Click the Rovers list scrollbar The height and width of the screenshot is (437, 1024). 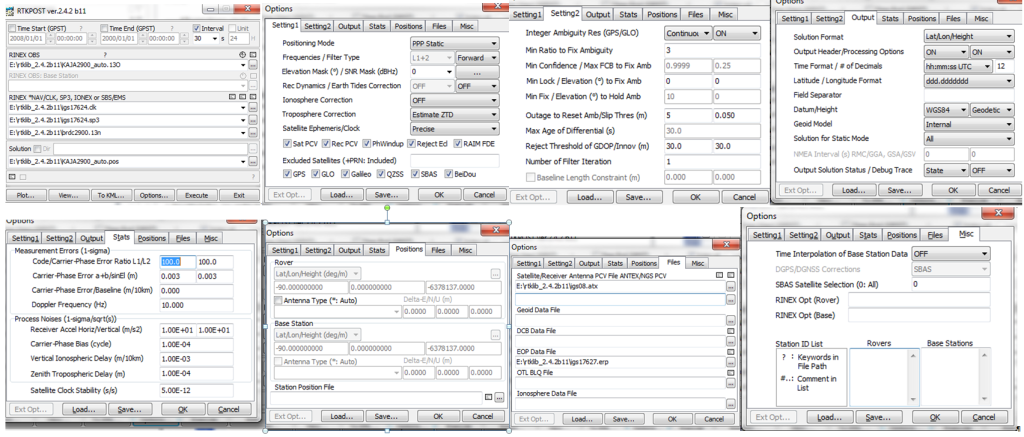[x=913, y=376]
